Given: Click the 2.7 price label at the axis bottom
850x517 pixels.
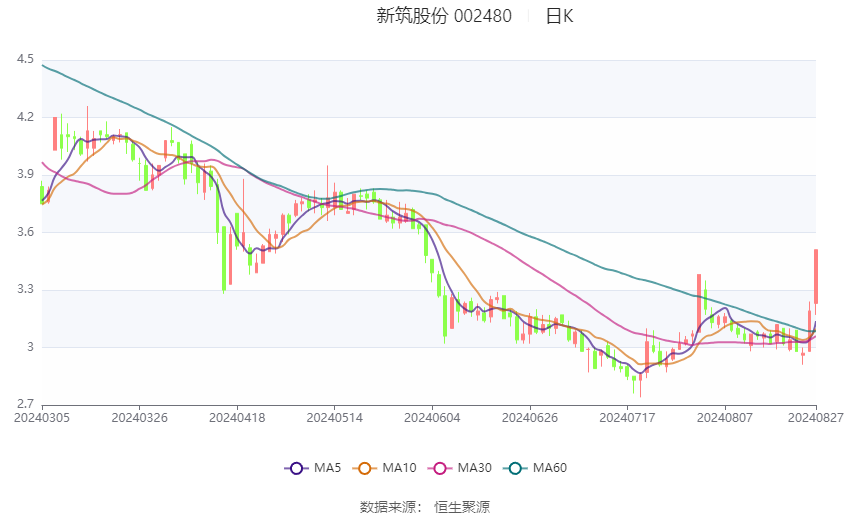Looking at the screenshot, I should (x=25, y=404).
